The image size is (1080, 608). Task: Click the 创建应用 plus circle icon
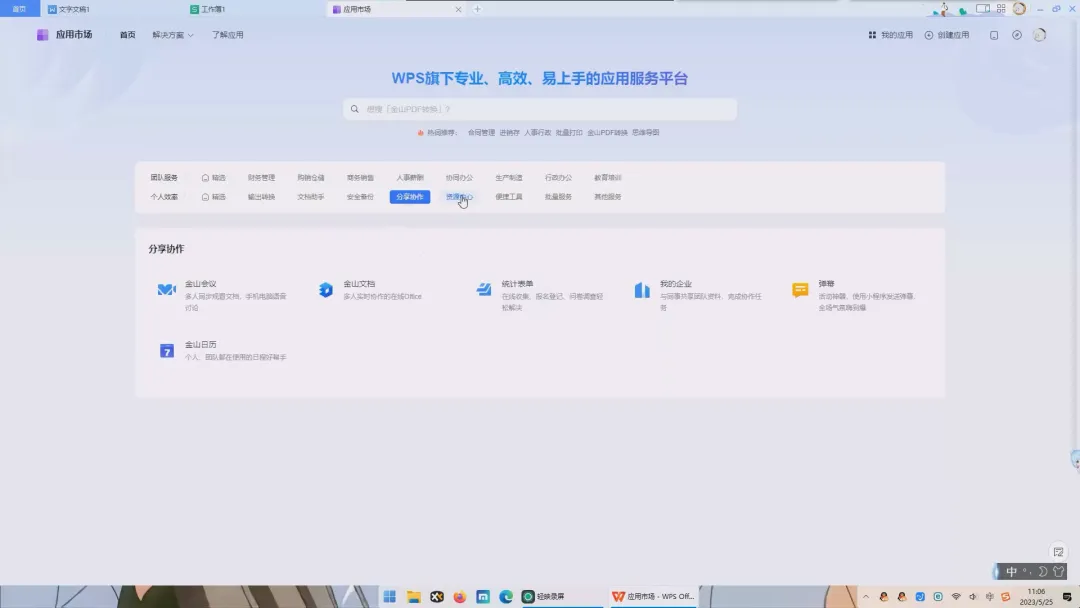point(928,35)
